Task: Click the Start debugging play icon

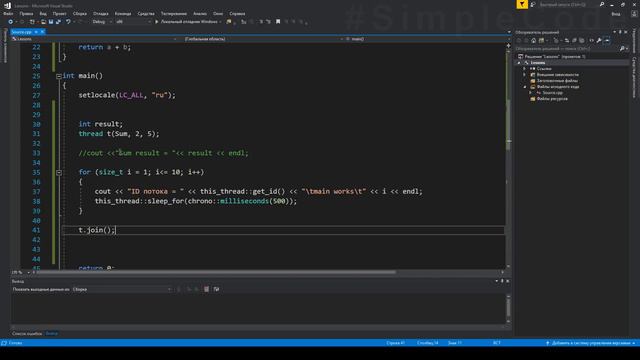Action: [156, 22]
